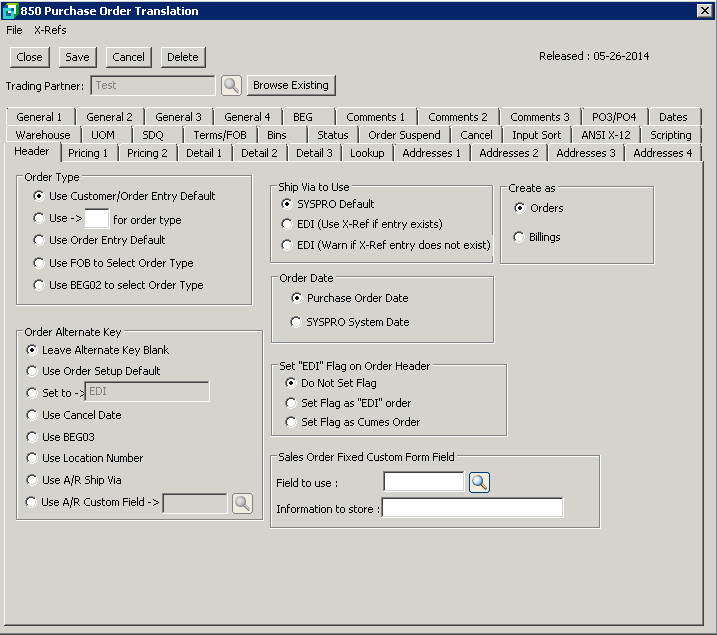The image size is (717, 635).
Task: Set flag as "EDI" order
Action: (291, 403)
